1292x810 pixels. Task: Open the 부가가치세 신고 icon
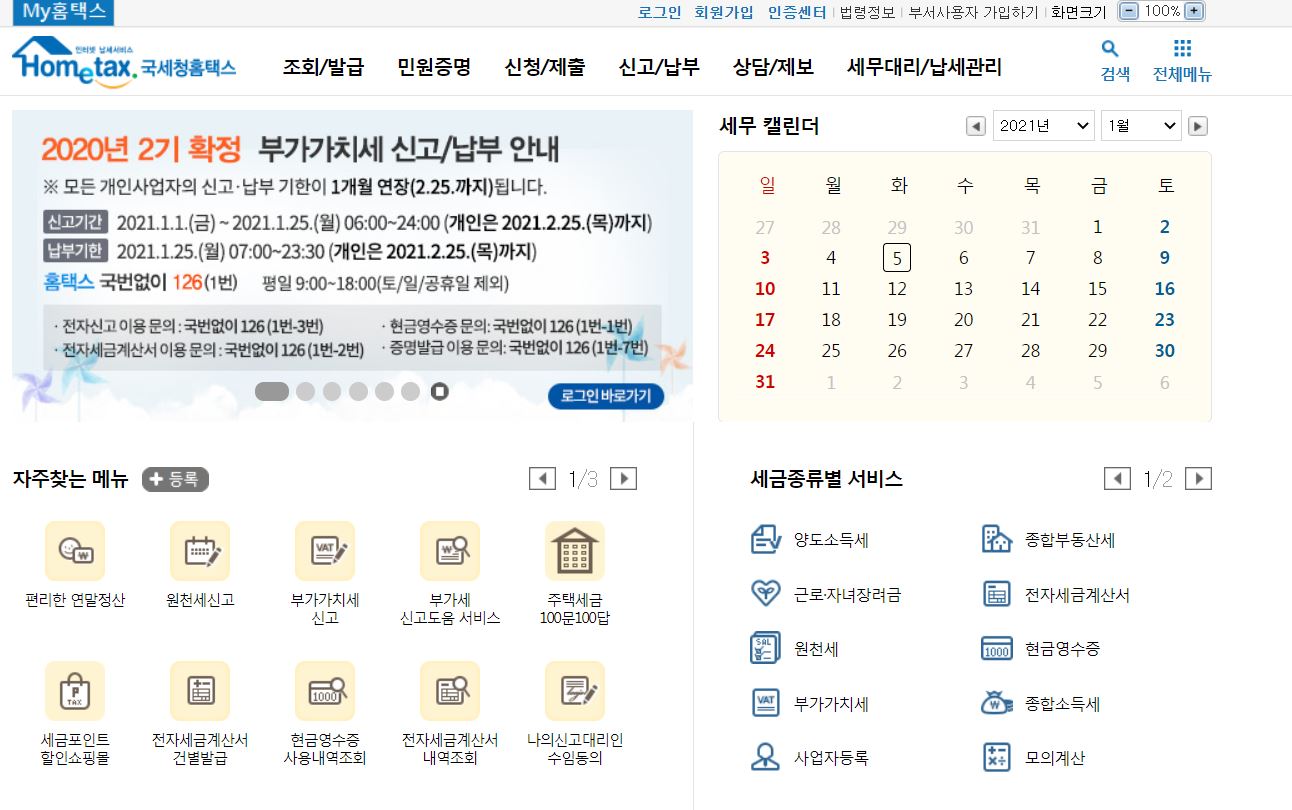coord(325,551)
